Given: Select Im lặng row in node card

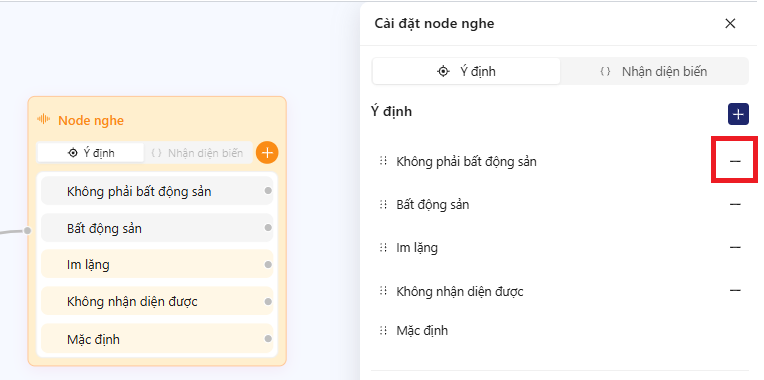Looking at the screenshot, I should pyautogui.click(x=157, y=265).
